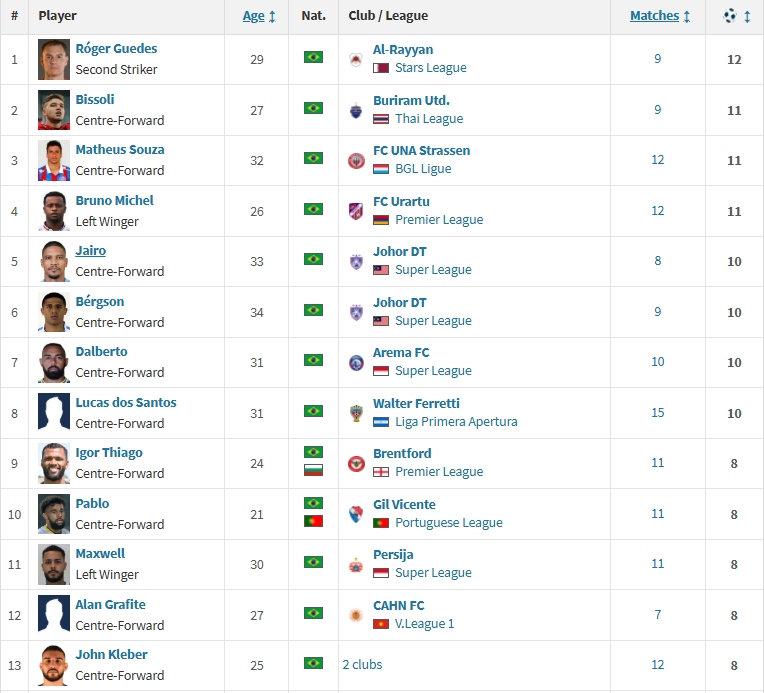Sort table by Age column
This screenshot has width=764, height=693.
click(256, 16)
